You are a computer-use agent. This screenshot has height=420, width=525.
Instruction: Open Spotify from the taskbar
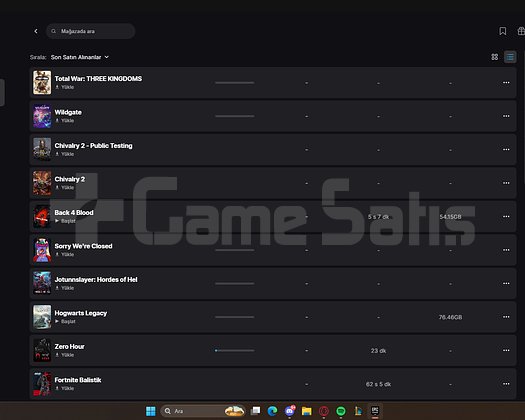click(x=341, y=411)
